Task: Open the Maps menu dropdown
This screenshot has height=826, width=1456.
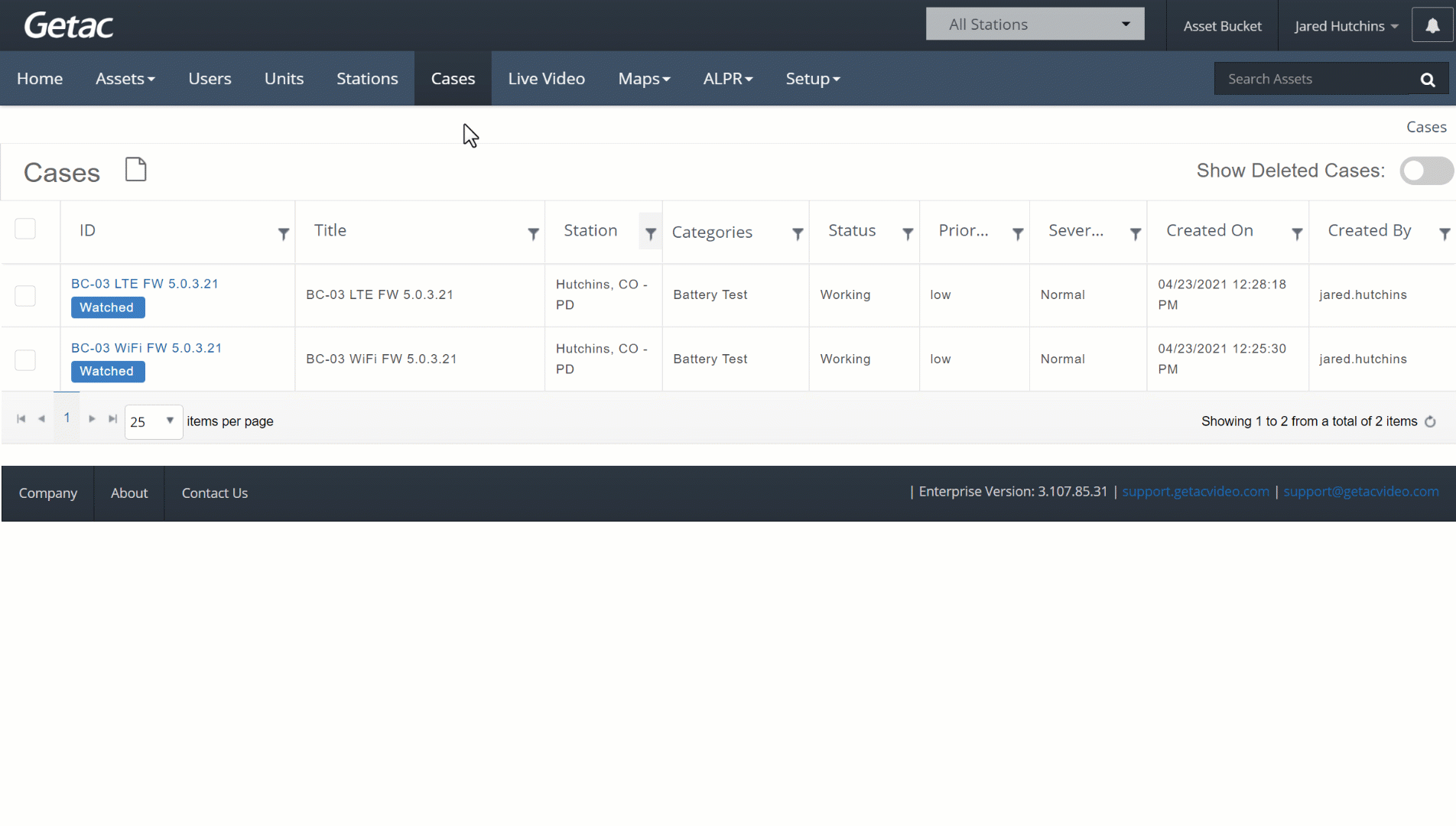Action: coord(644,79)
